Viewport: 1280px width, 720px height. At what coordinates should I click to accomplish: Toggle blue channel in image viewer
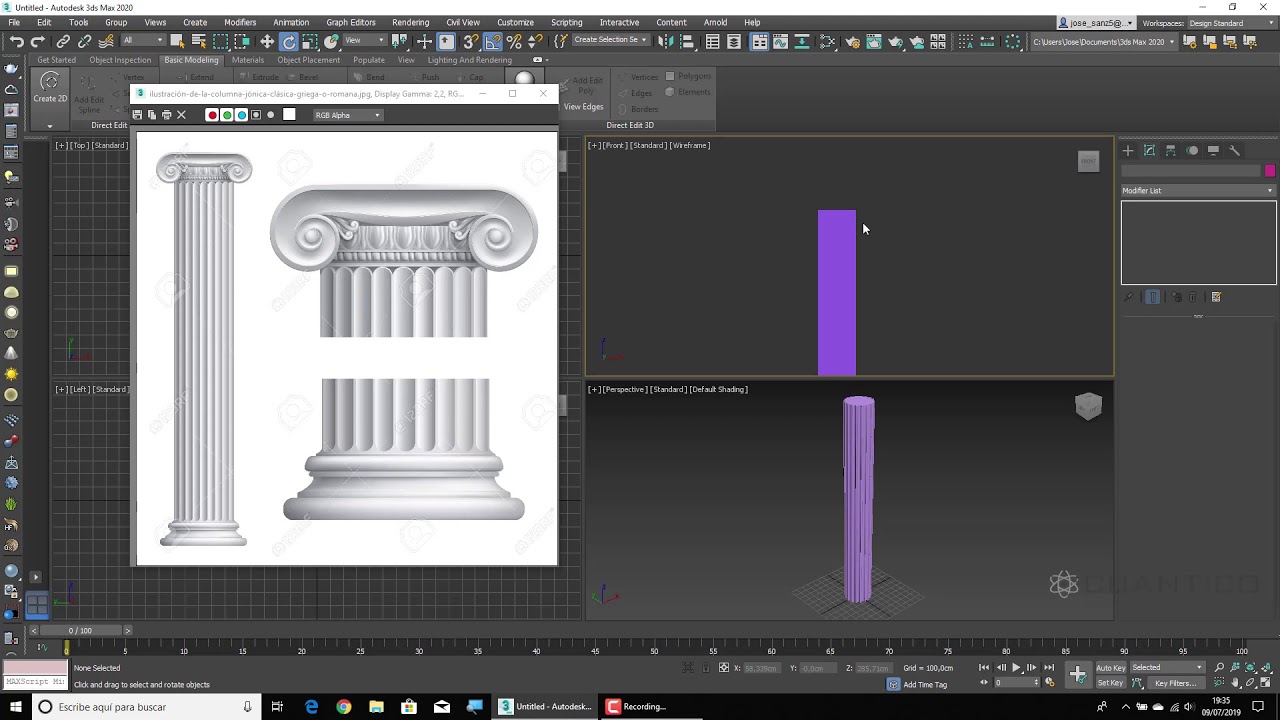(x=241, y=115)
